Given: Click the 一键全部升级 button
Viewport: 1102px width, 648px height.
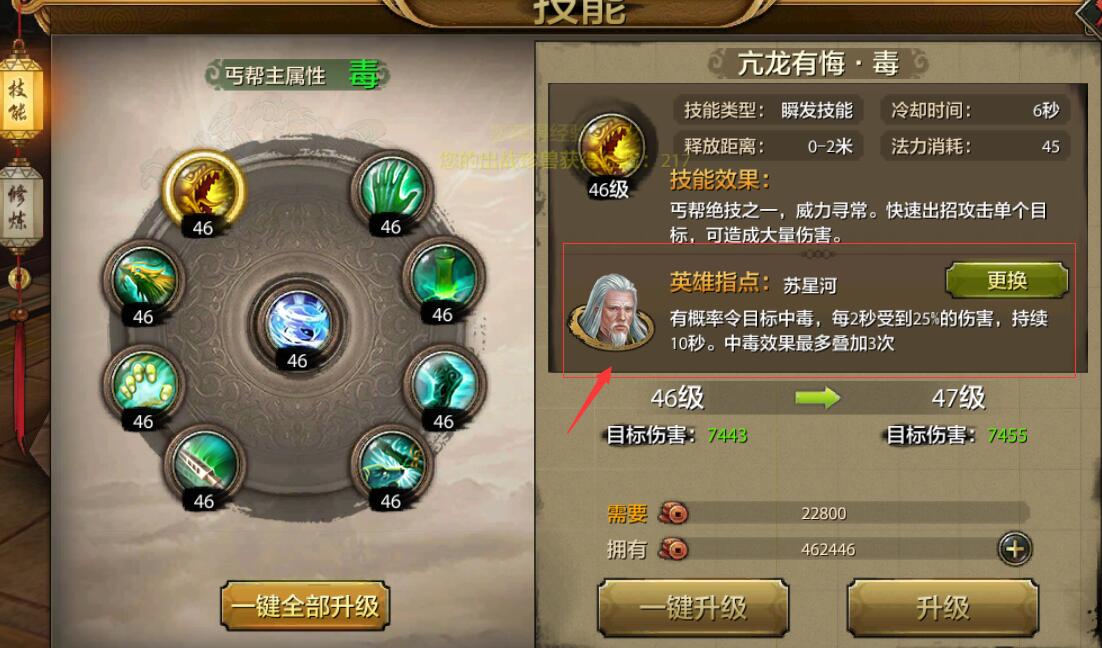Looking at the screenshot, I should pyautogui.click(x=305, y=605).
